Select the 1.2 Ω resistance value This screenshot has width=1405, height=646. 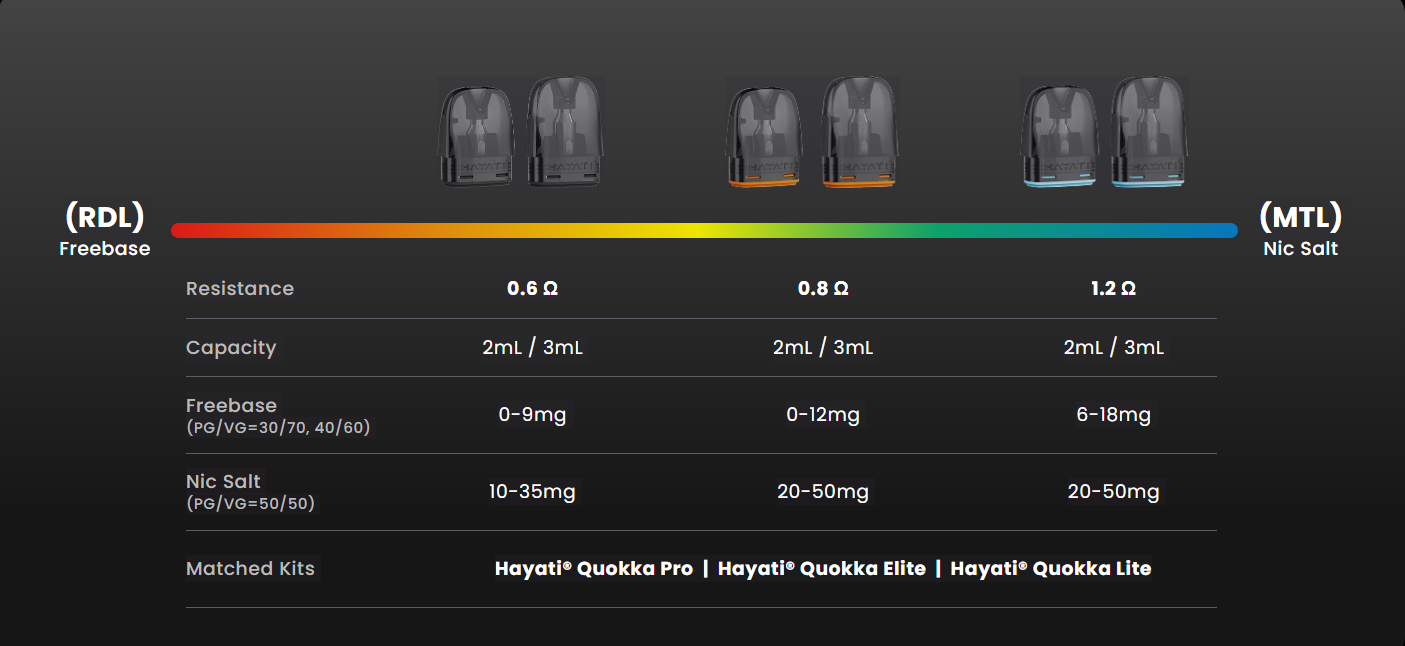click(x=1113, y=289)
